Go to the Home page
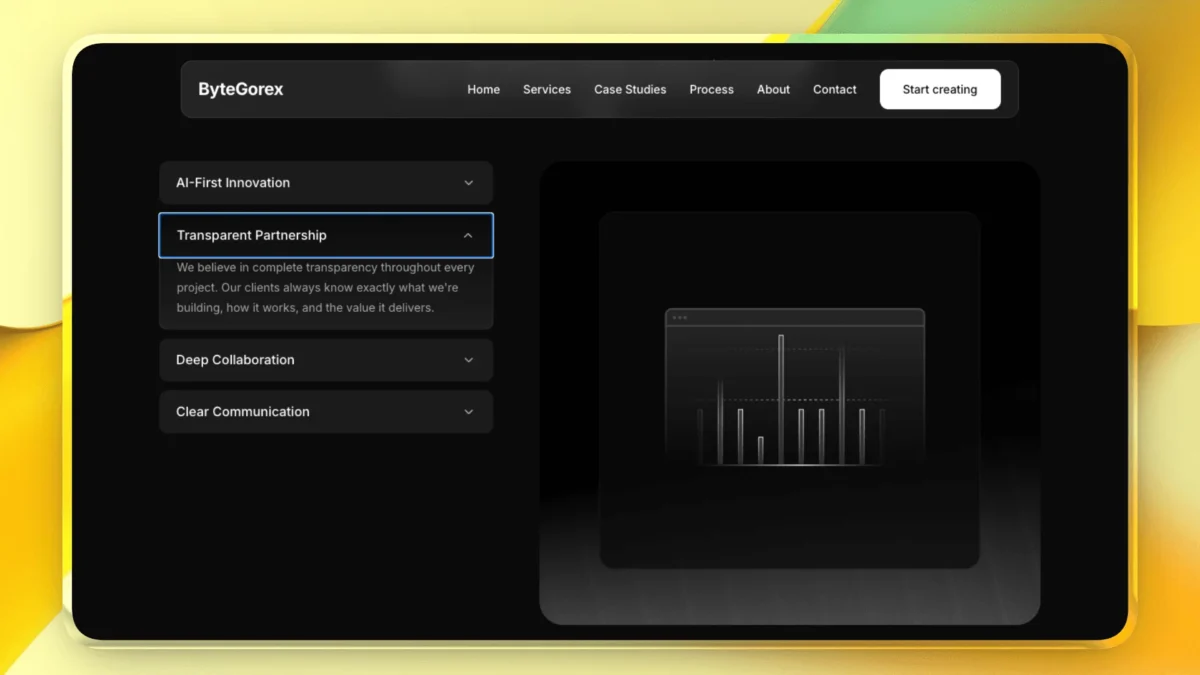1200x675 pixels. [x=483, y=89]
